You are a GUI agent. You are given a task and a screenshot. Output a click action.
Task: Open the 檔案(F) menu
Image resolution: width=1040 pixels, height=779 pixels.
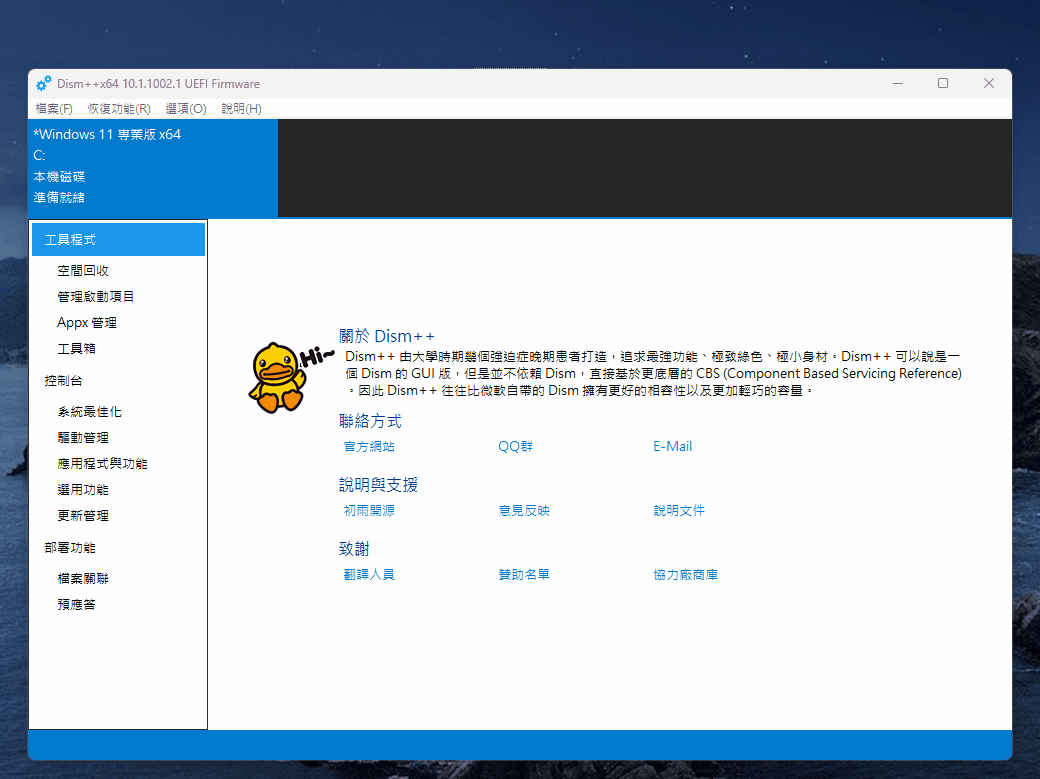click(54, 109)
